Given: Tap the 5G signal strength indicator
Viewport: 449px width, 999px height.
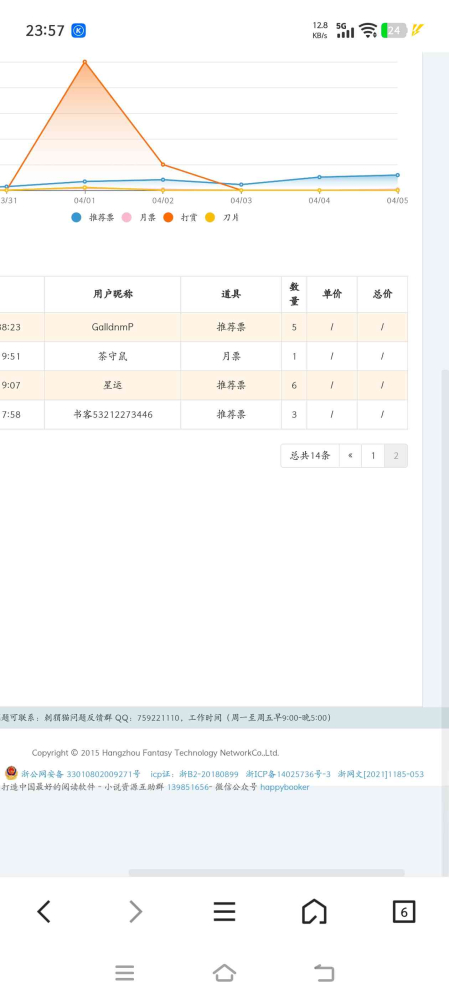Looking at the screenshot, I should 345,30.
